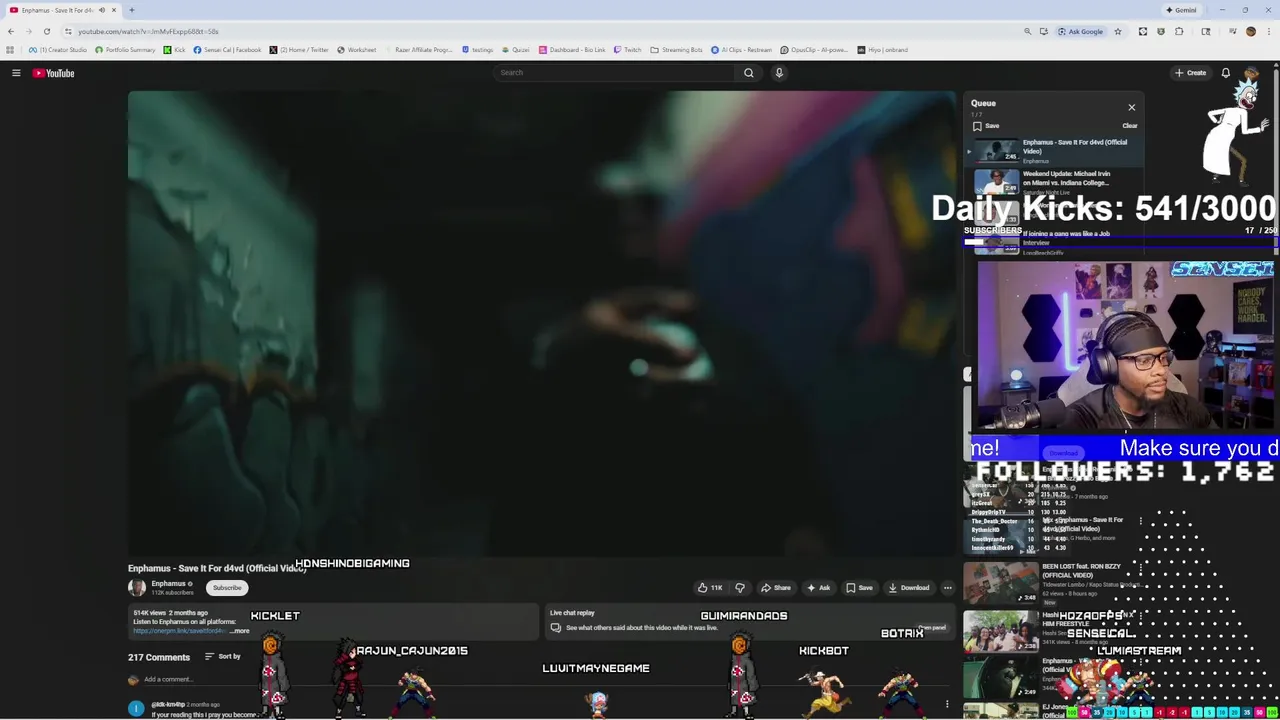Open the Ask AI button under the video
Screen dimensions: 1280x720
819,588
